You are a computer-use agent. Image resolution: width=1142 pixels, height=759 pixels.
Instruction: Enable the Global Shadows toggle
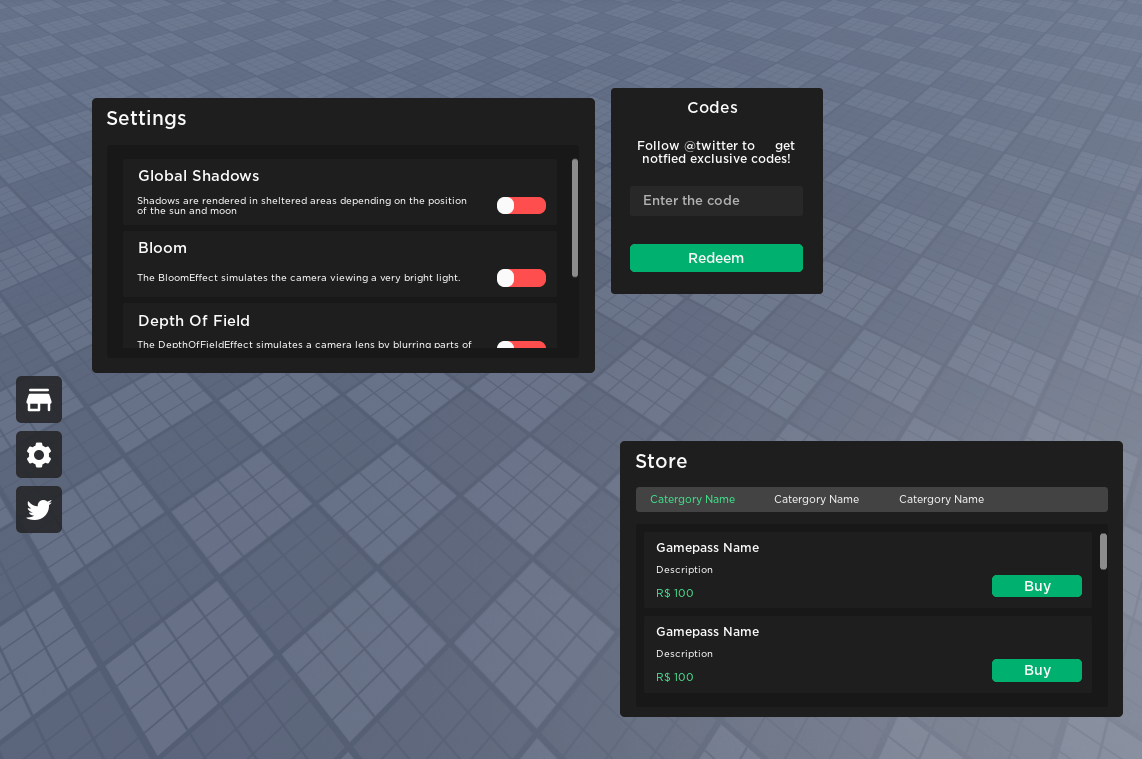click(521, 204)
